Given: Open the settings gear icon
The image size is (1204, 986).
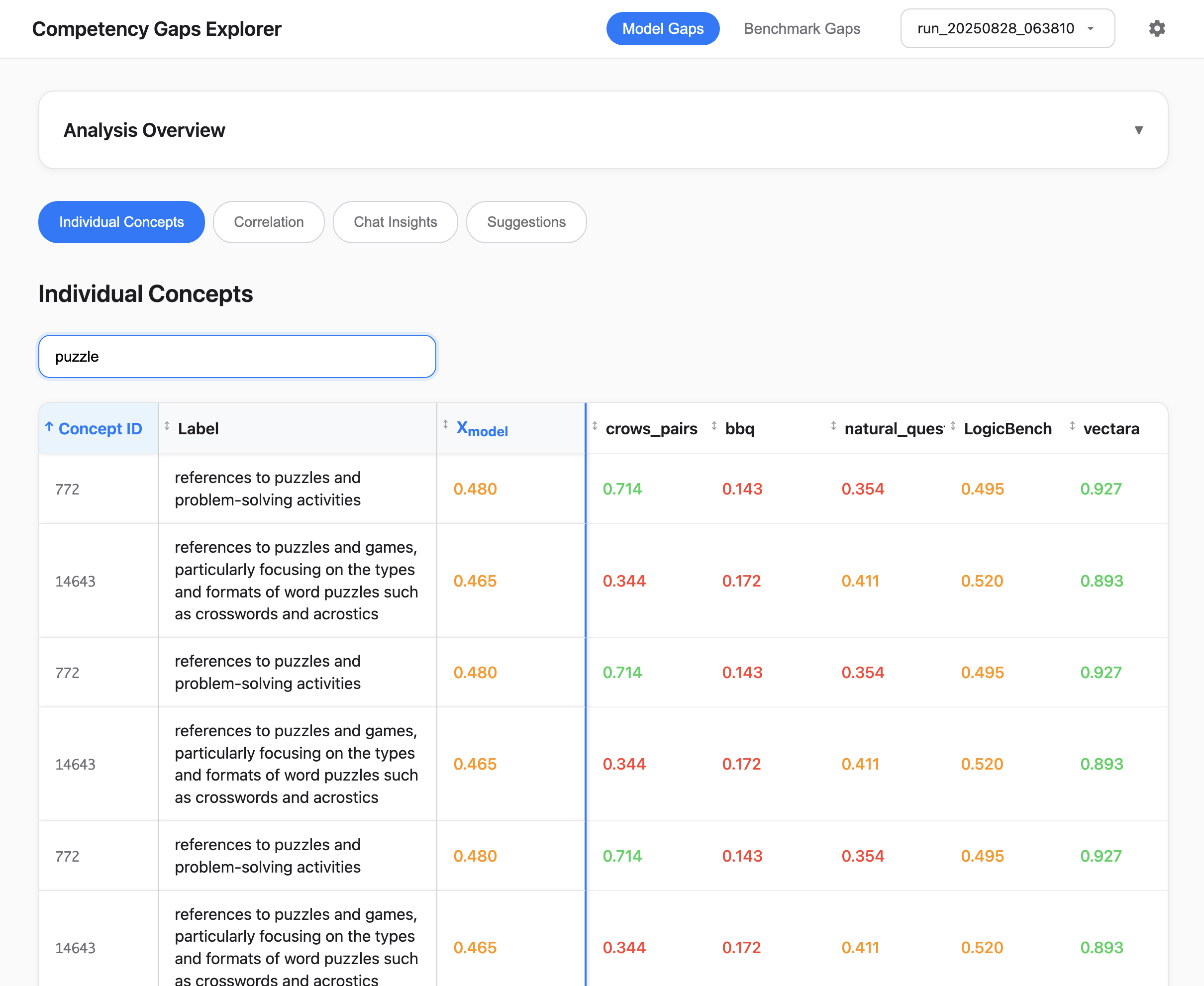Looking at the screenshot, I should tap(1156, 28).
